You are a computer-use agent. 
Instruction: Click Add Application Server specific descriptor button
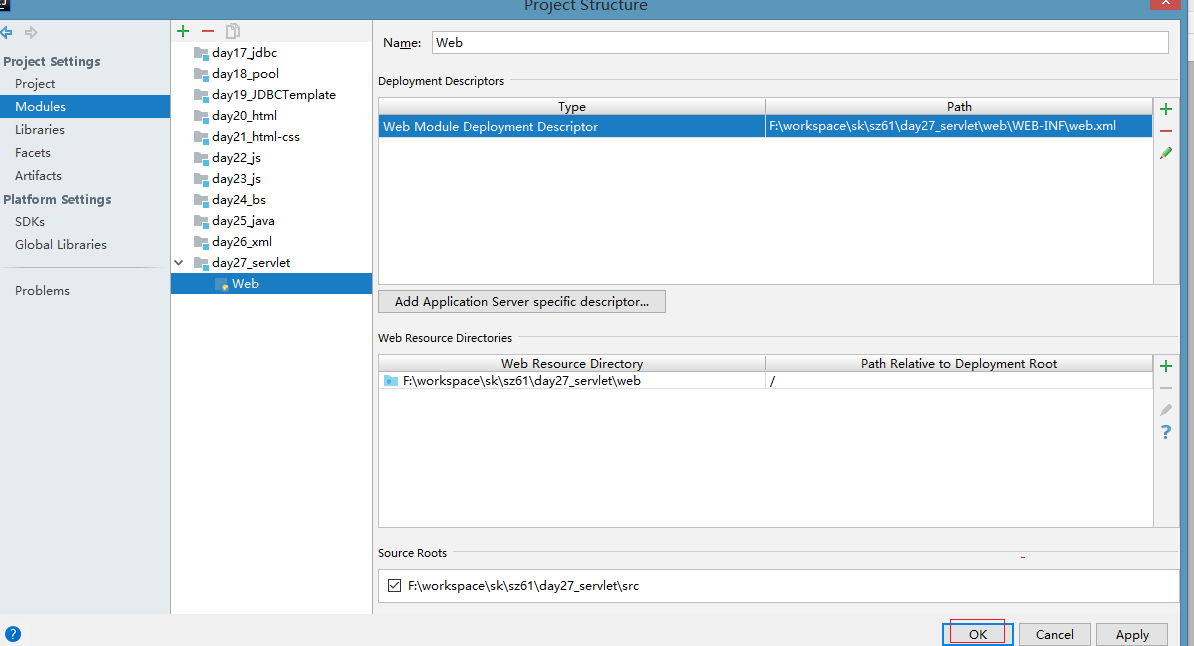point(522,302)
